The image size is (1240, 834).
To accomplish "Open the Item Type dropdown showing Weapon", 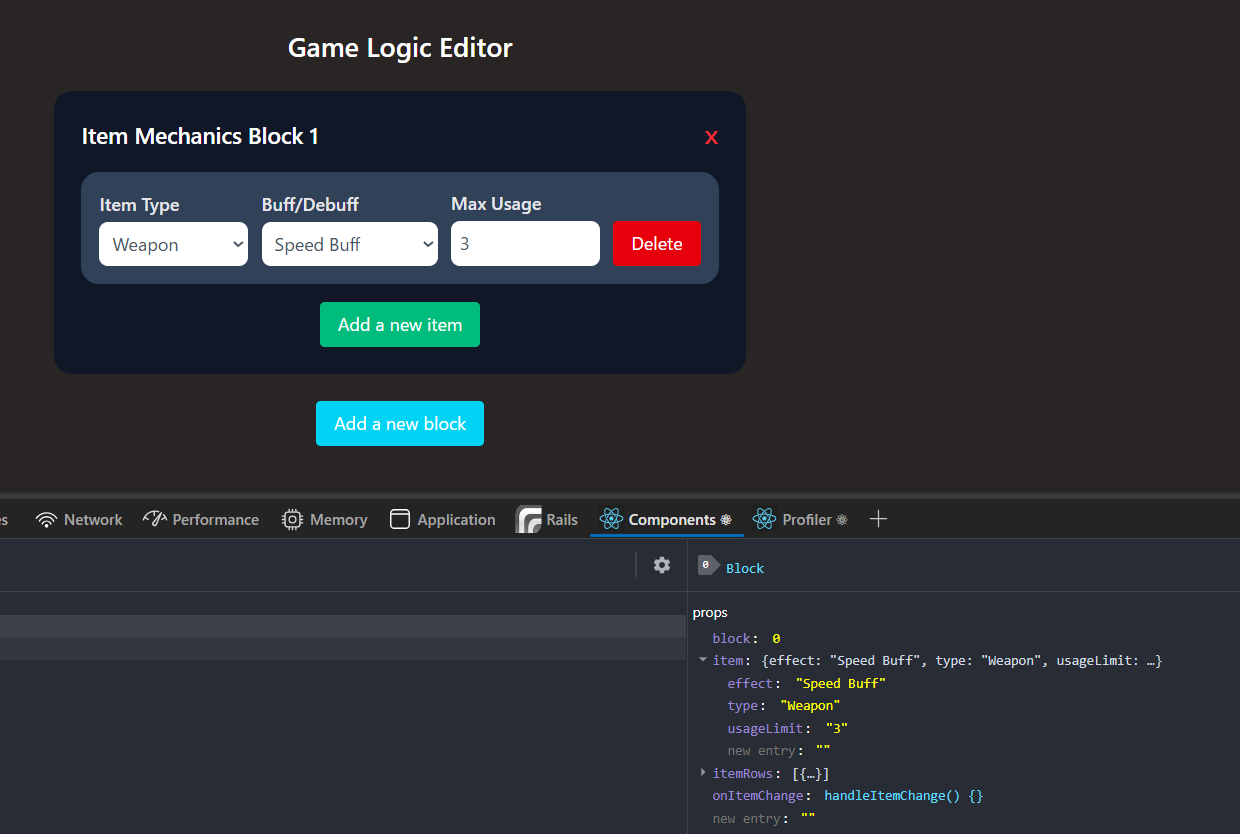I will [x=173, y=244].
